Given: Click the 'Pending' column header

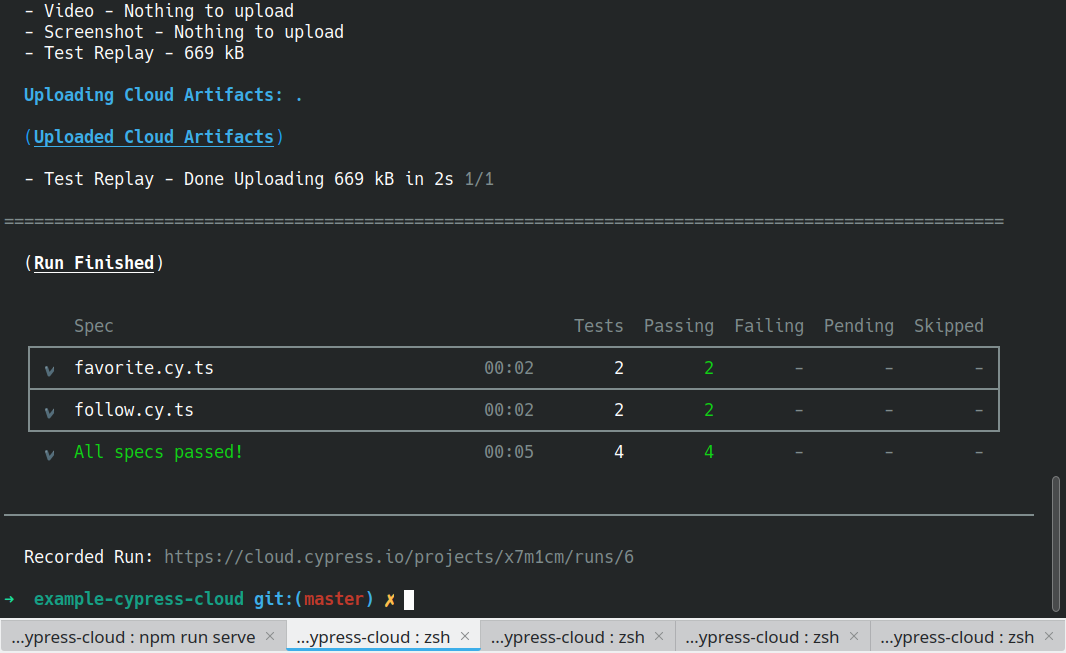Looking at the screenshot, I should [859, 326].
